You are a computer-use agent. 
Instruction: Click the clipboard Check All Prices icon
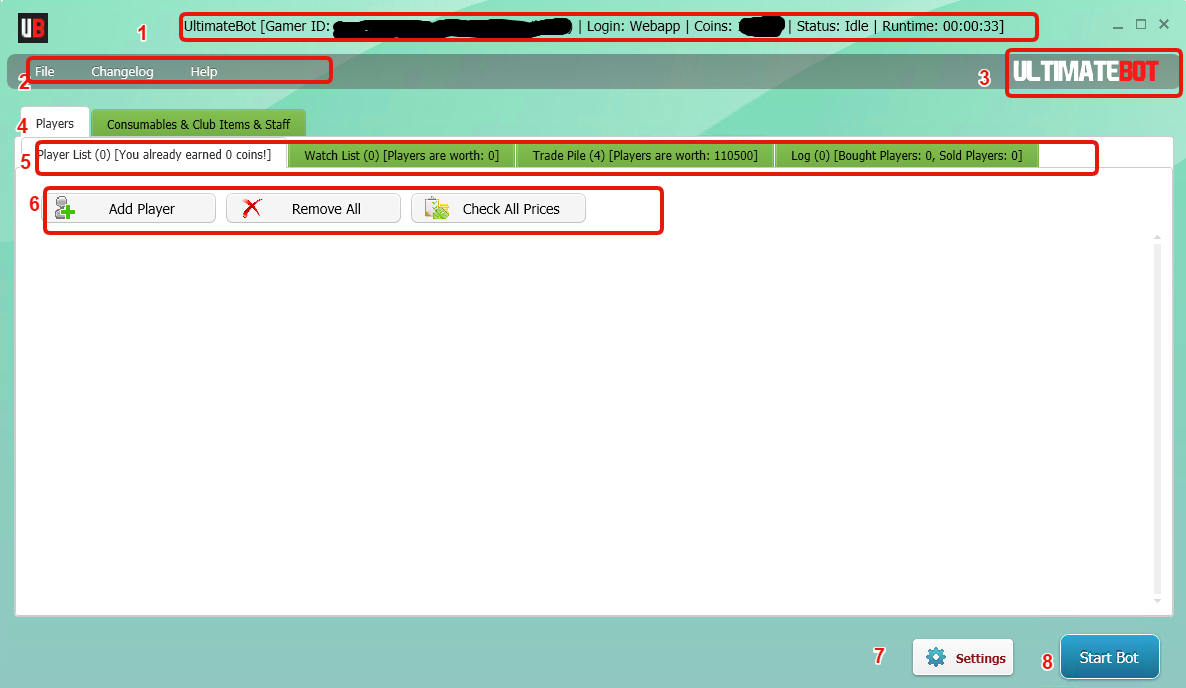[x=436, y=208]
